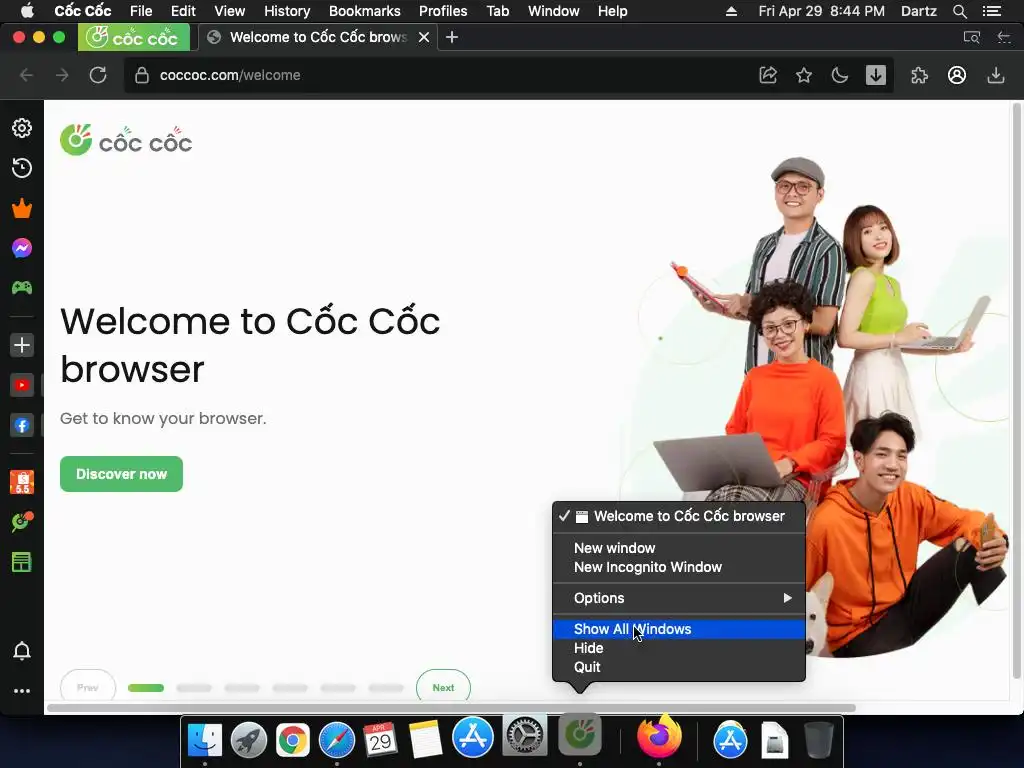Open the sidebar History clock icon
Image resolution: width=1024 pixels, height=768 pixels.
(22, 168)
